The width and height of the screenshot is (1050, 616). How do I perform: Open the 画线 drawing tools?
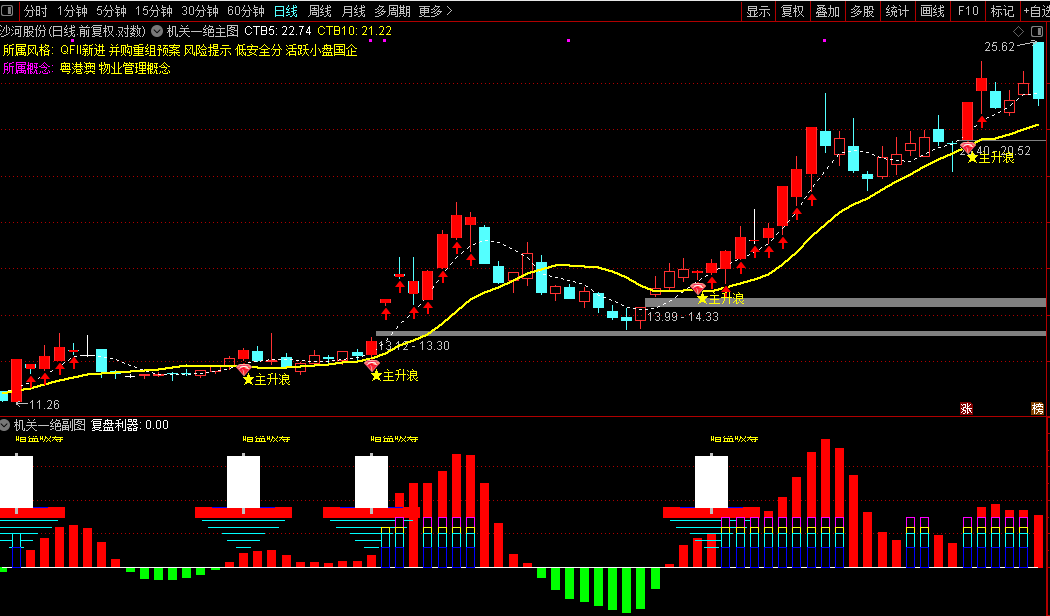(x=933, y=11)
